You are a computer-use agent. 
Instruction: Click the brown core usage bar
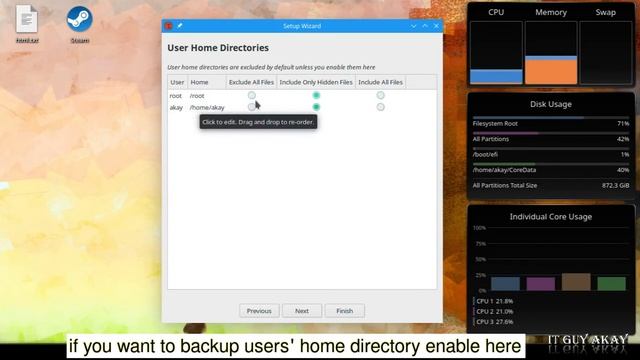click(576, 282)
